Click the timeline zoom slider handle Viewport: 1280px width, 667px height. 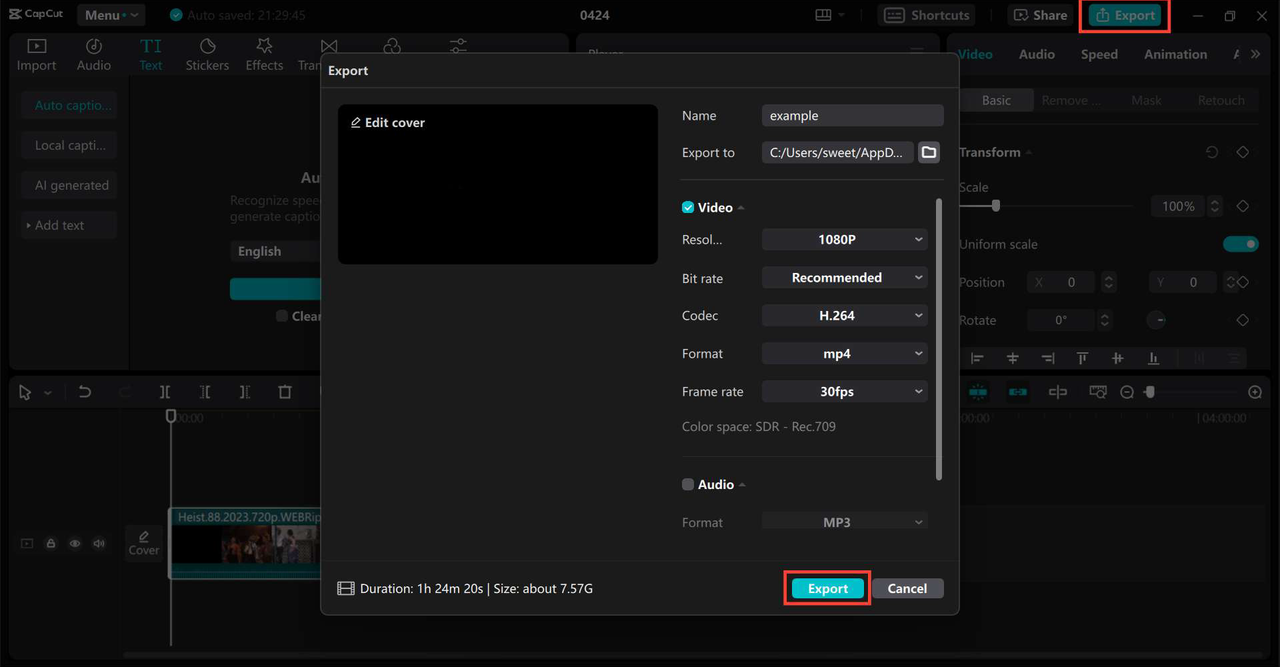1149,392
